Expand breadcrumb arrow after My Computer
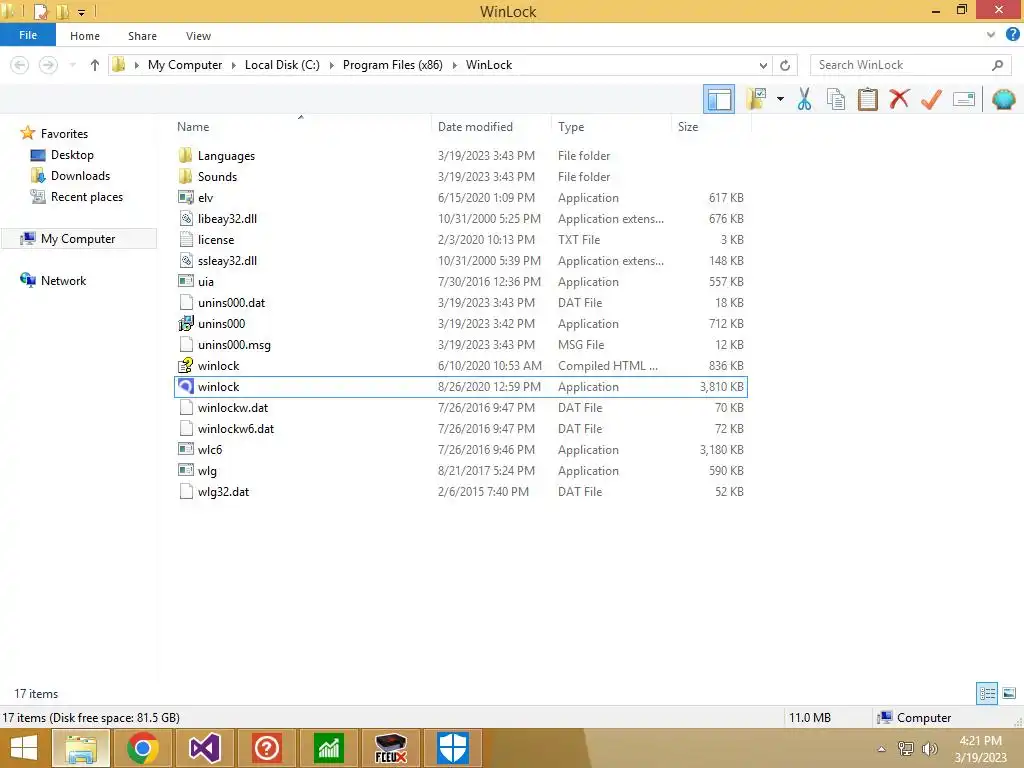Screen dimensions: 1024x768 [233, 65]
